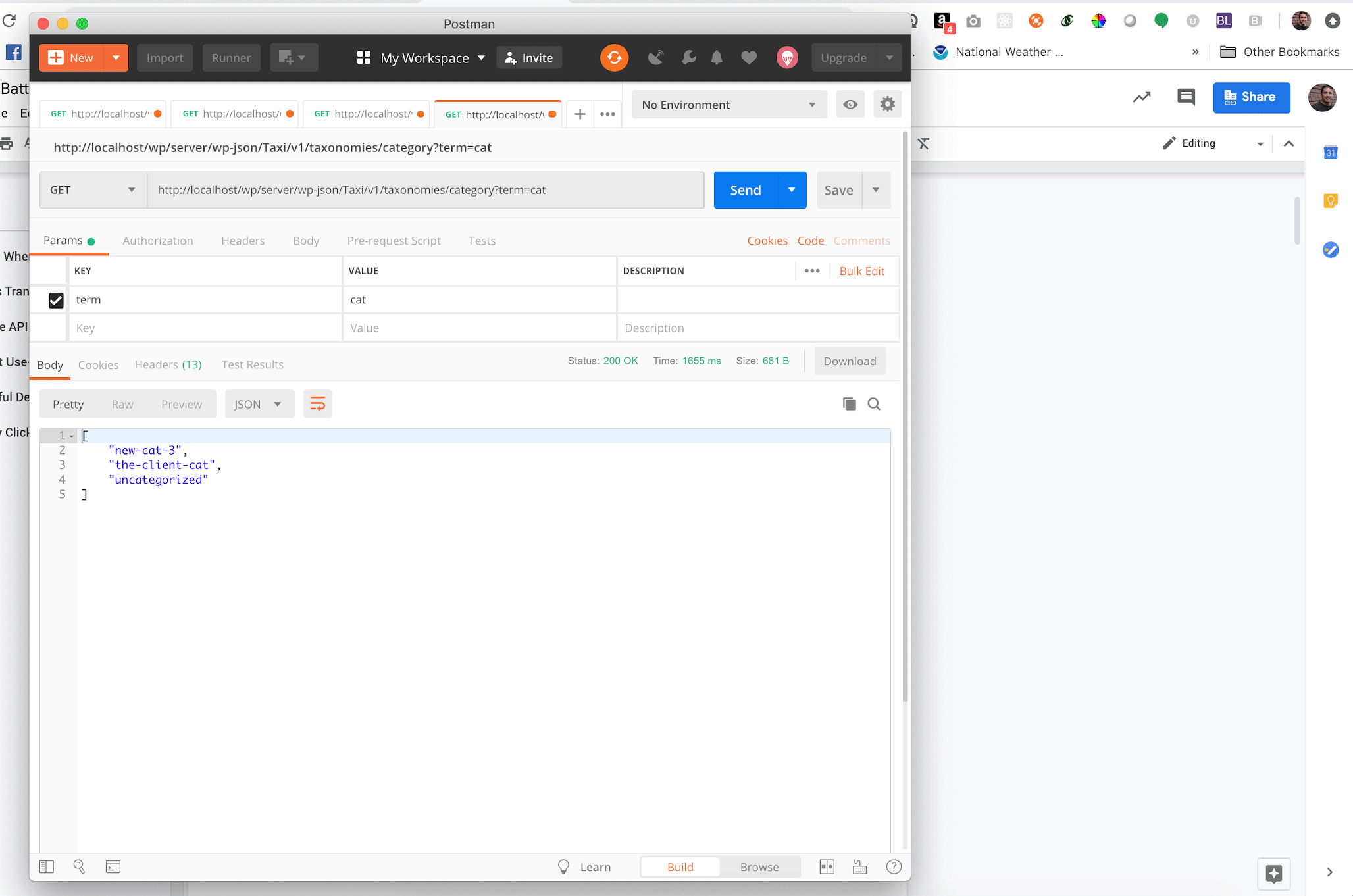Click the Interceptor parachute icon
The image size is (1353, 896).
tap(787, 57)
